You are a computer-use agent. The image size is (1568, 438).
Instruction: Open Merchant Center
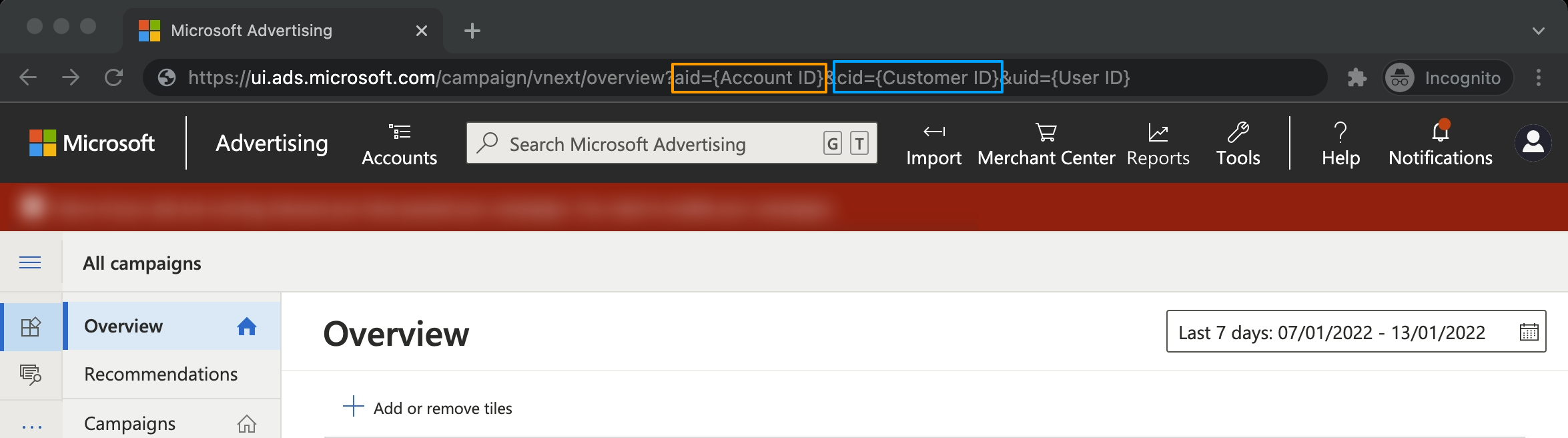(1046, 144)
